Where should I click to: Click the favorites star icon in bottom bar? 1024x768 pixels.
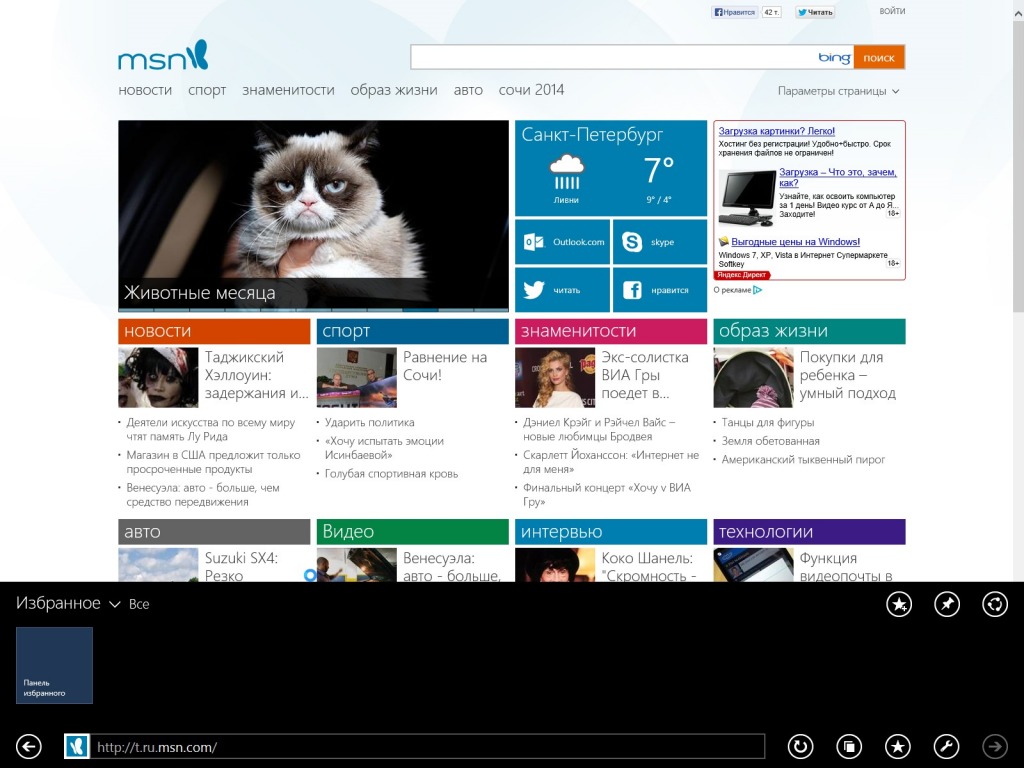(898, 746)
